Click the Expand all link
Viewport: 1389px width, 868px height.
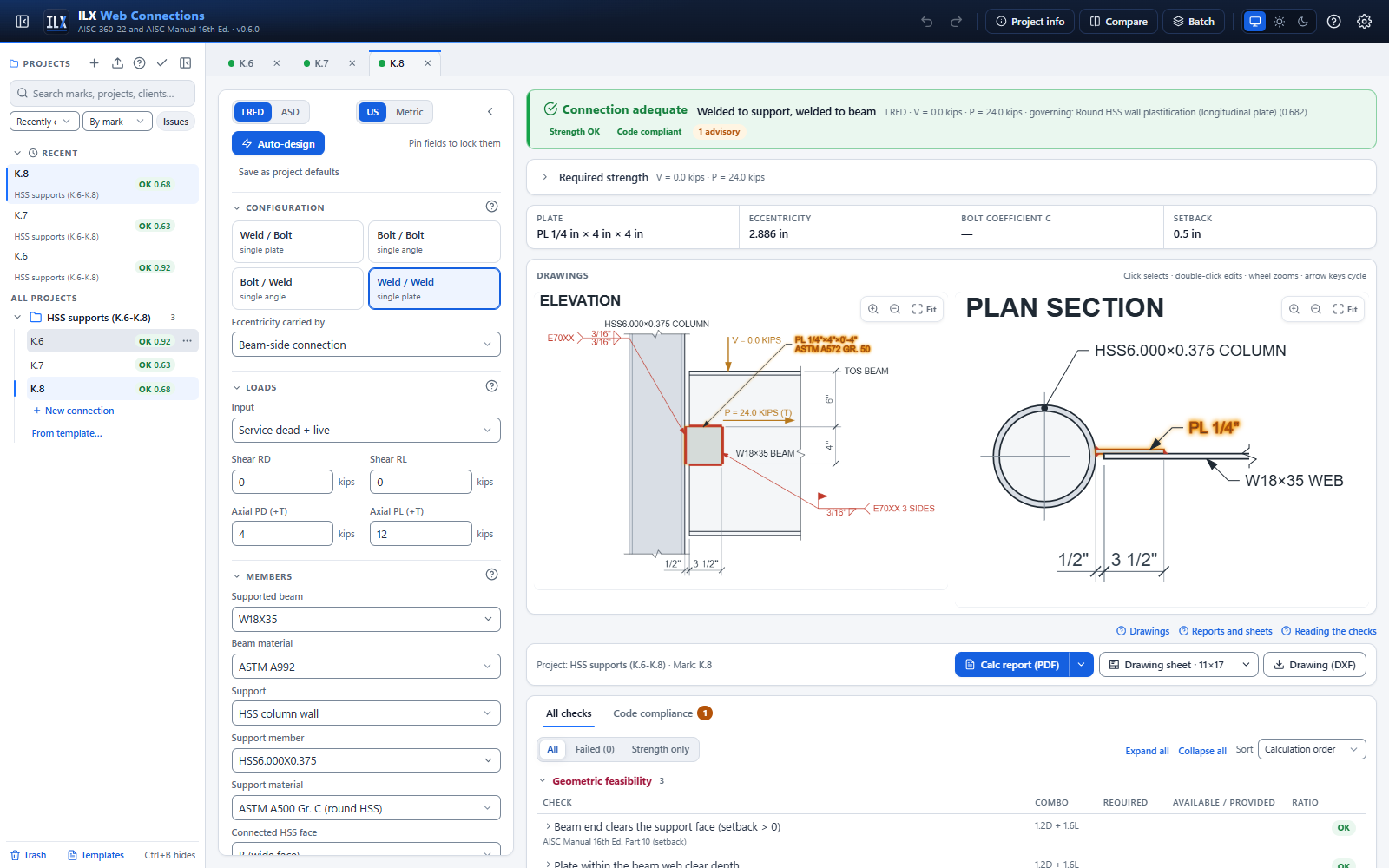pyautogui.click(x=1147, y=751)
